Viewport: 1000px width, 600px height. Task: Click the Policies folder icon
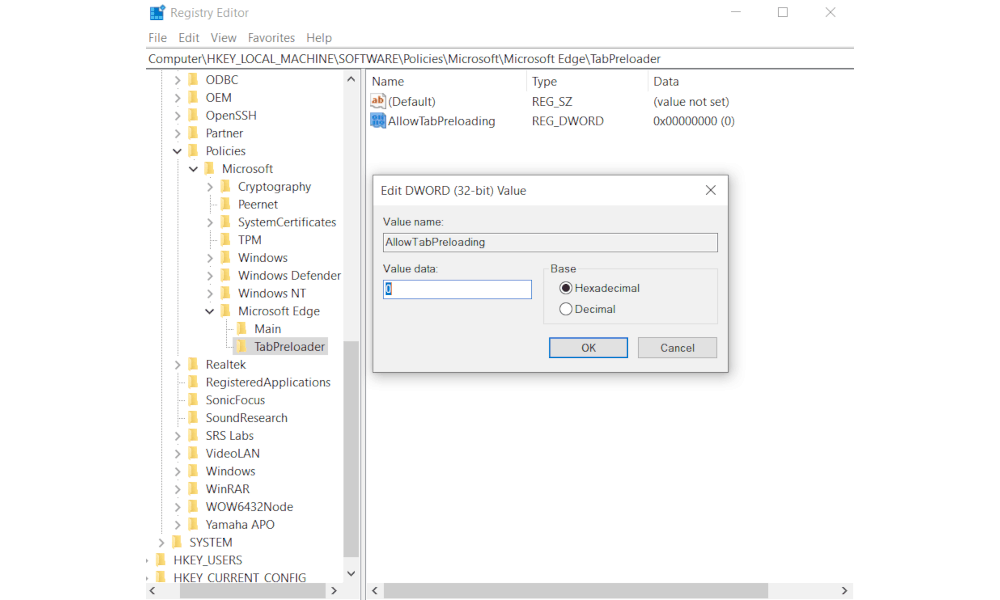click(193, 151)
